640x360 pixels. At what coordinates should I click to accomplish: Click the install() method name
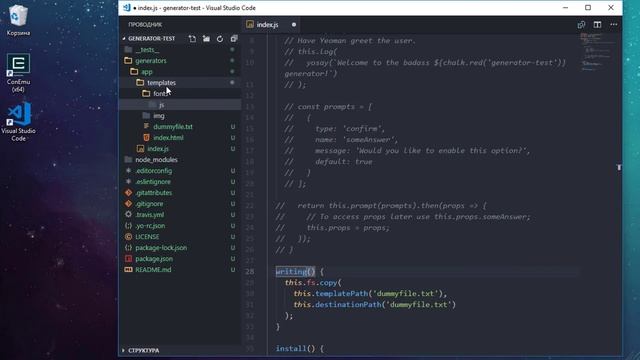296,349
